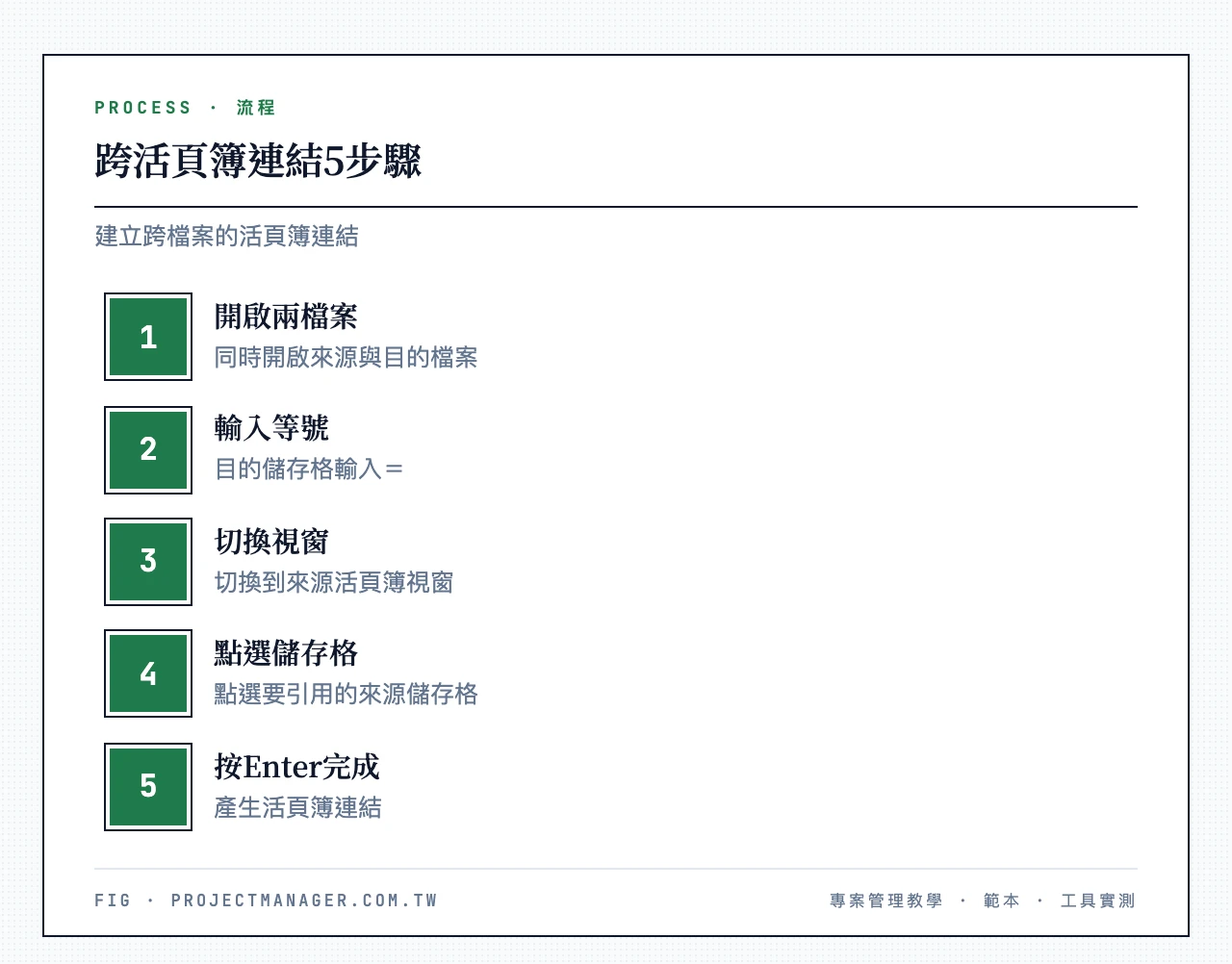Select the step heading '點選儲存格'

point(286,653)
